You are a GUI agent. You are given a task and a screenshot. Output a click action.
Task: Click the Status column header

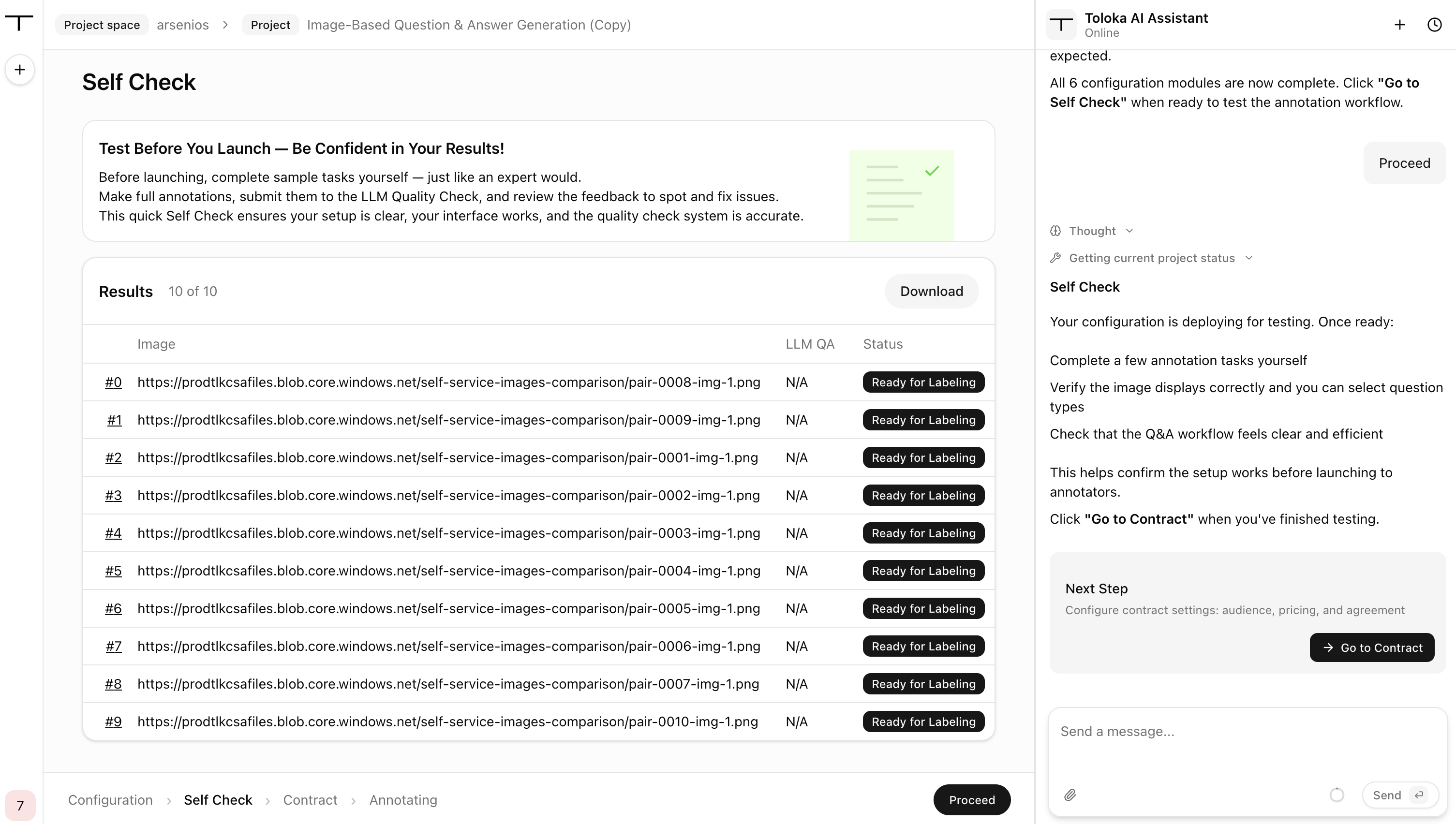click(882, 344)
